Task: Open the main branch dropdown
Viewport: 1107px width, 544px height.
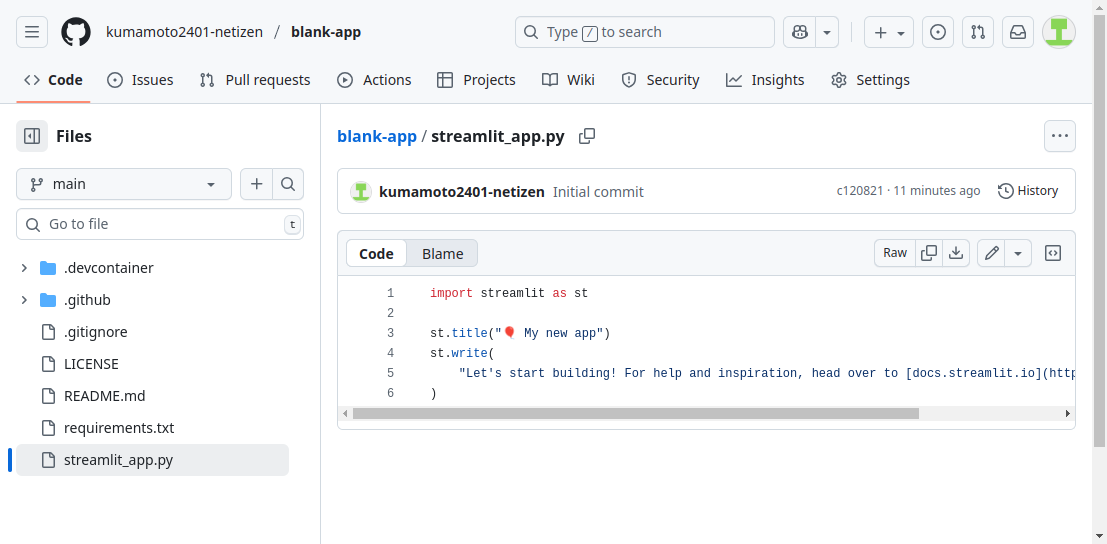Action: pyautogui.click(x=124, y=184)
